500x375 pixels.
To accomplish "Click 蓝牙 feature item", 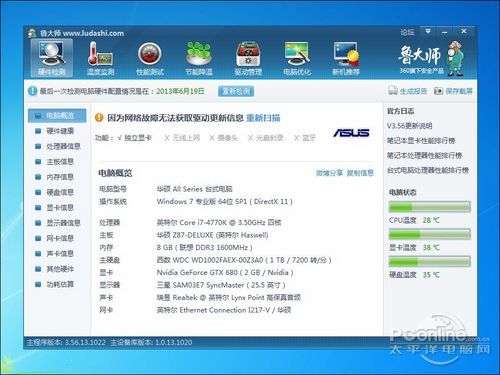I will (x=309, y=138).
